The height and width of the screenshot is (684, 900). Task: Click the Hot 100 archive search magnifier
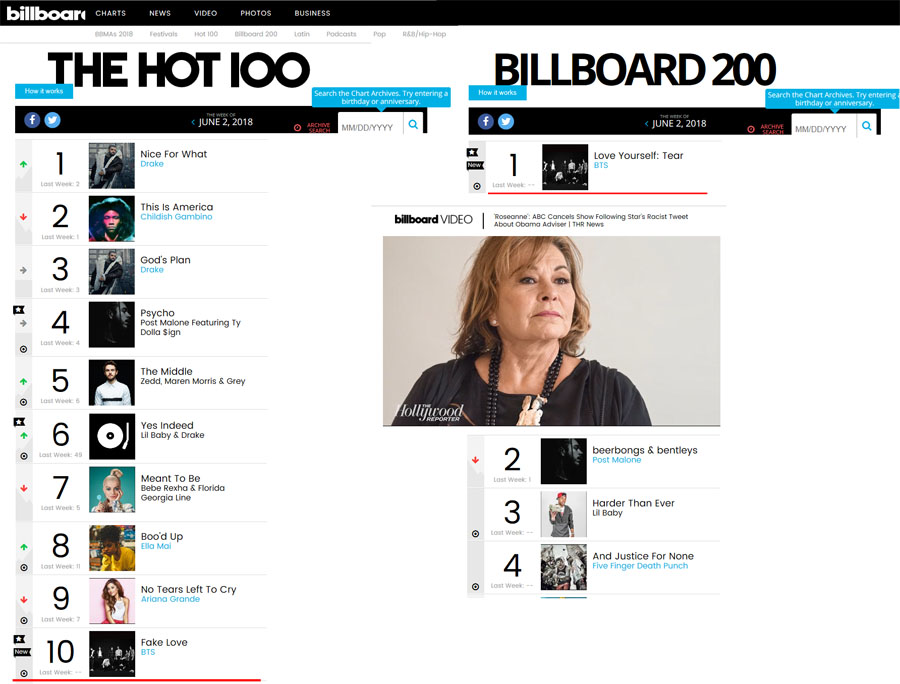pos(413,124)
